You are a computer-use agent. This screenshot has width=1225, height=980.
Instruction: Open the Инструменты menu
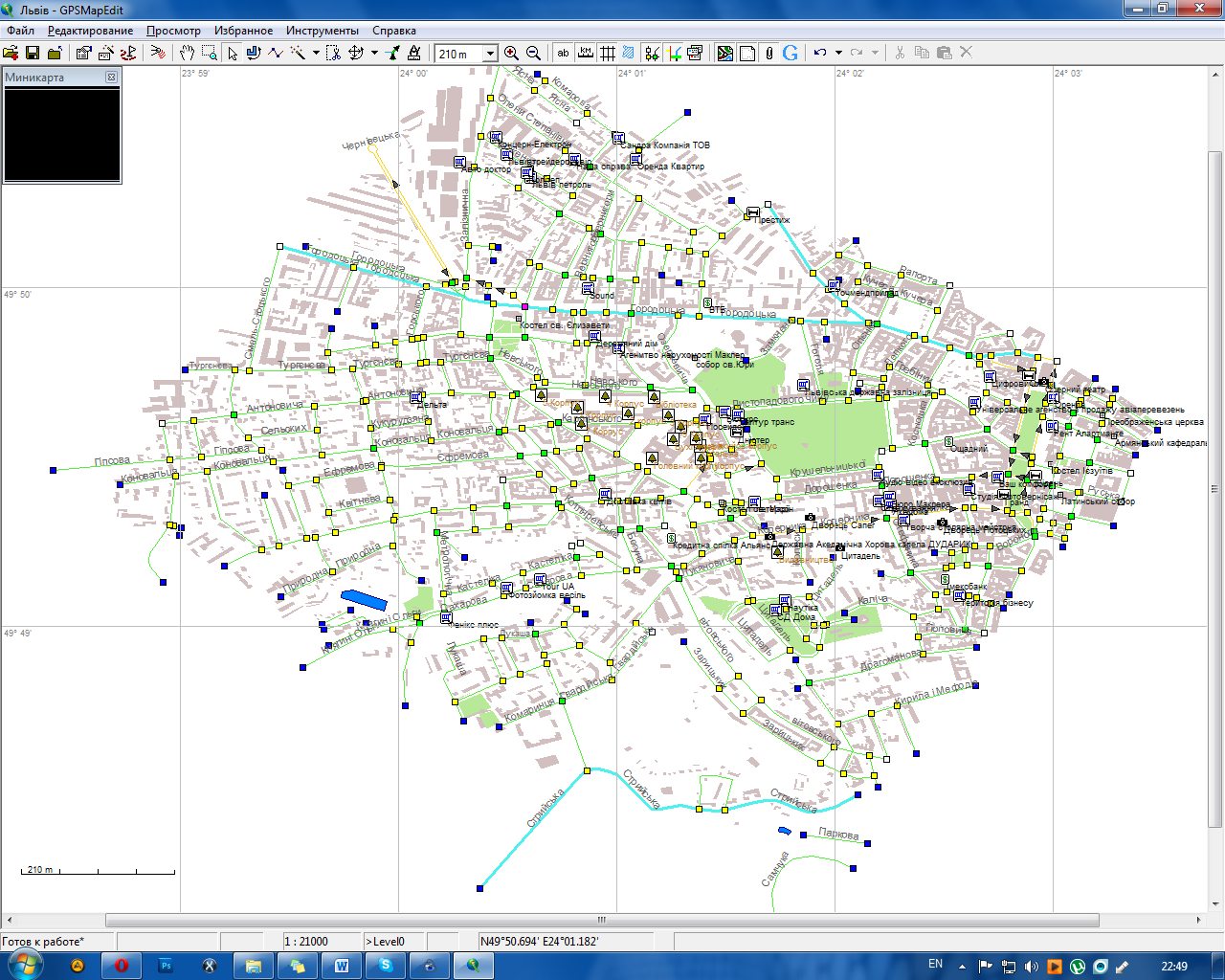tap(323, 31)
